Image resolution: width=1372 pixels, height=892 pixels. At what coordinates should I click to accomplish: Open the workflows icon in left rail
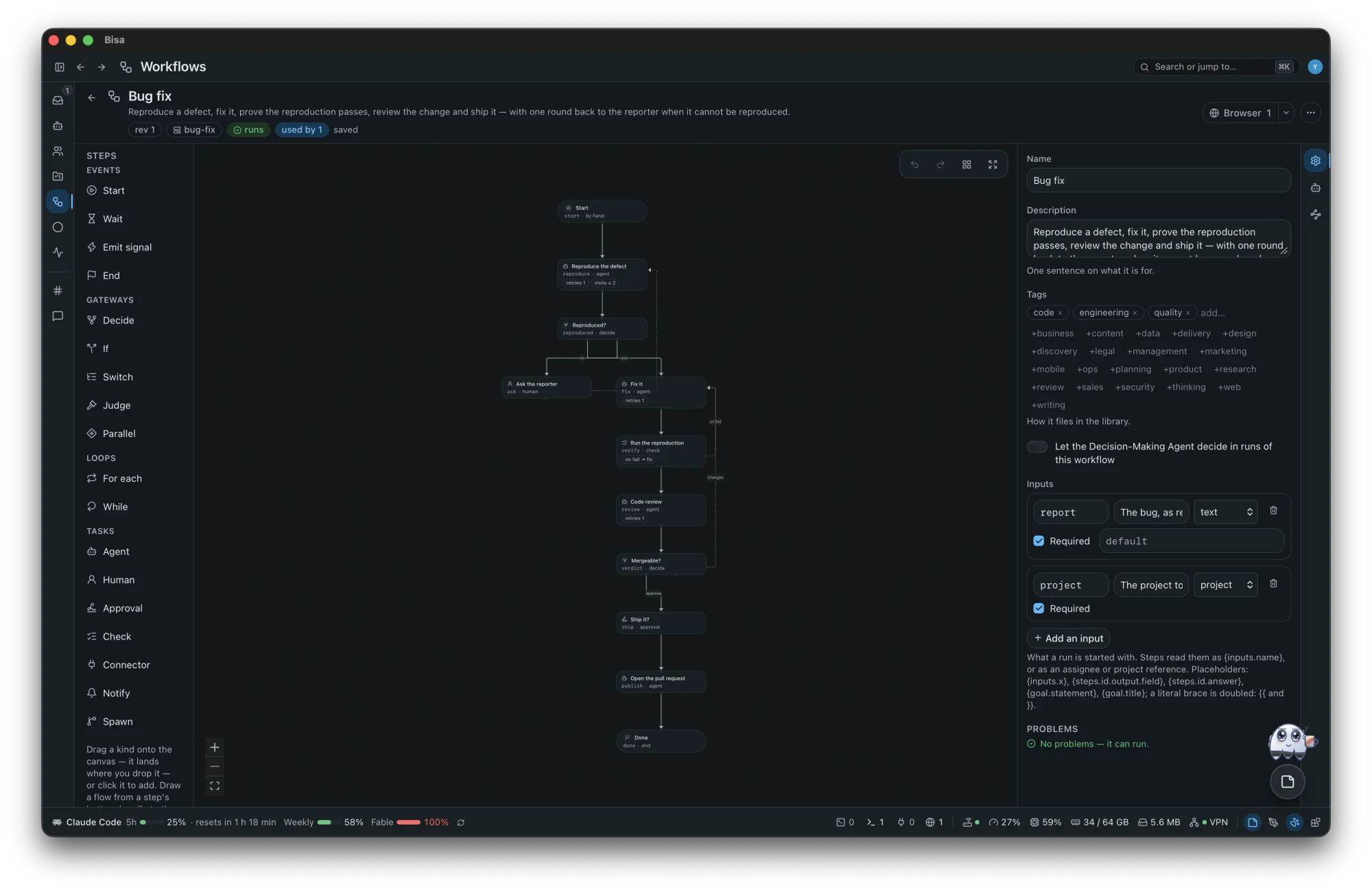58,202
